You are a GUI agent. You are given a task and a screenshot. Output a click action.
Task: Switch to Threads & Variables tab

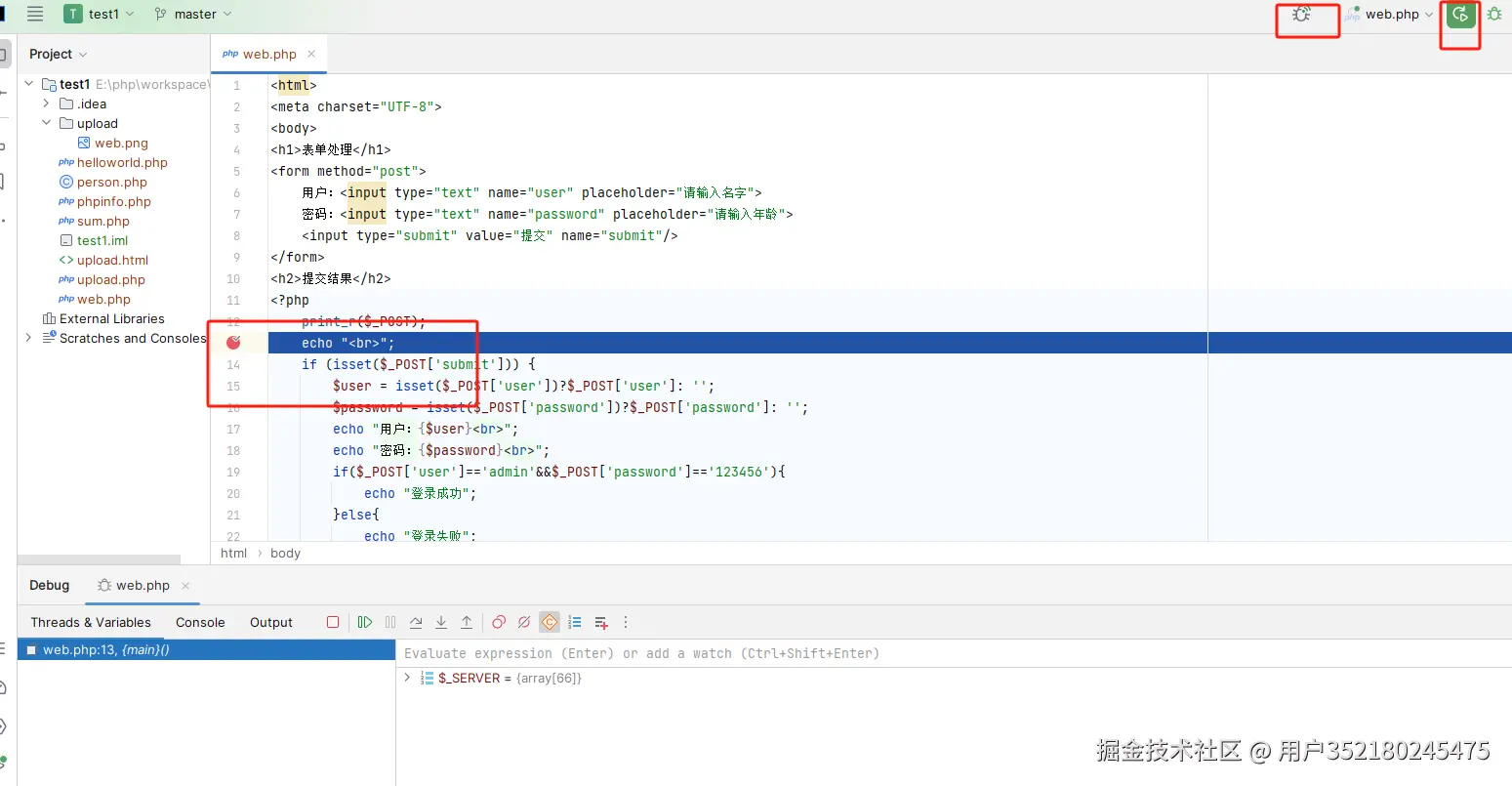click(91, 622)
